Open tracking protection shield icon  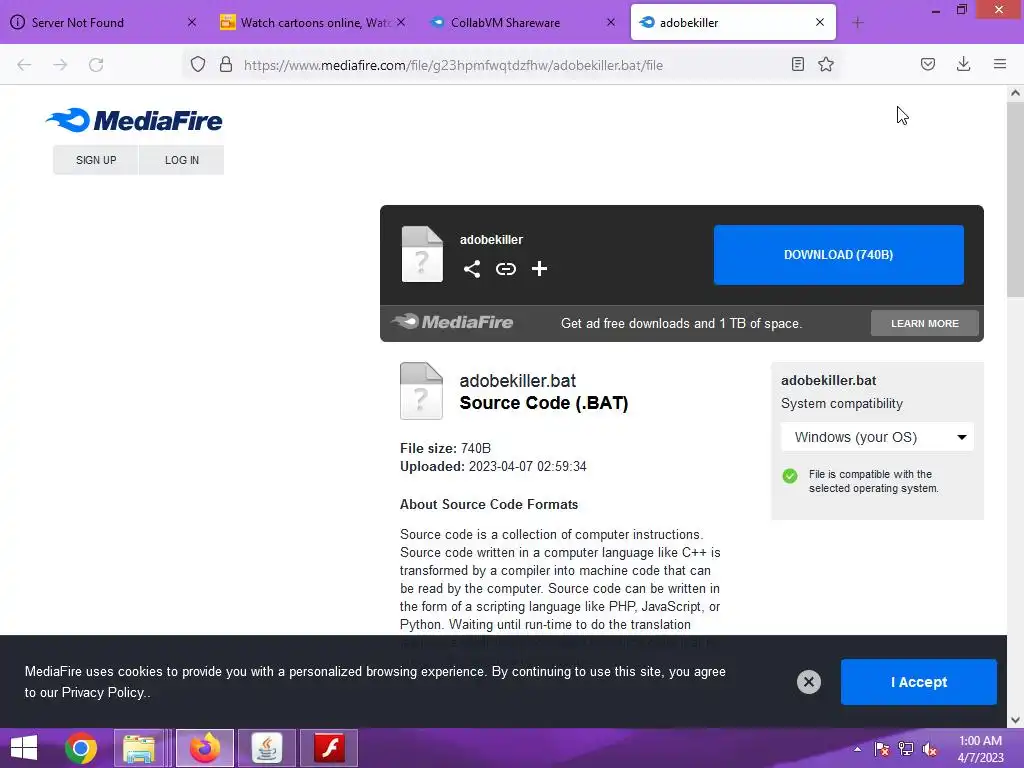[198, 65]
